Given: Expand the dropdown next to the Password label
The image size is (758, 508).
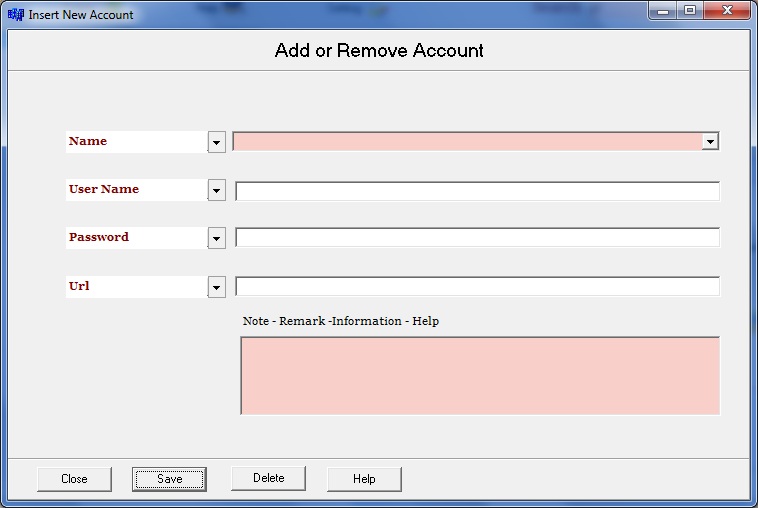Looking at the screenshot, I should click(216, 238).
